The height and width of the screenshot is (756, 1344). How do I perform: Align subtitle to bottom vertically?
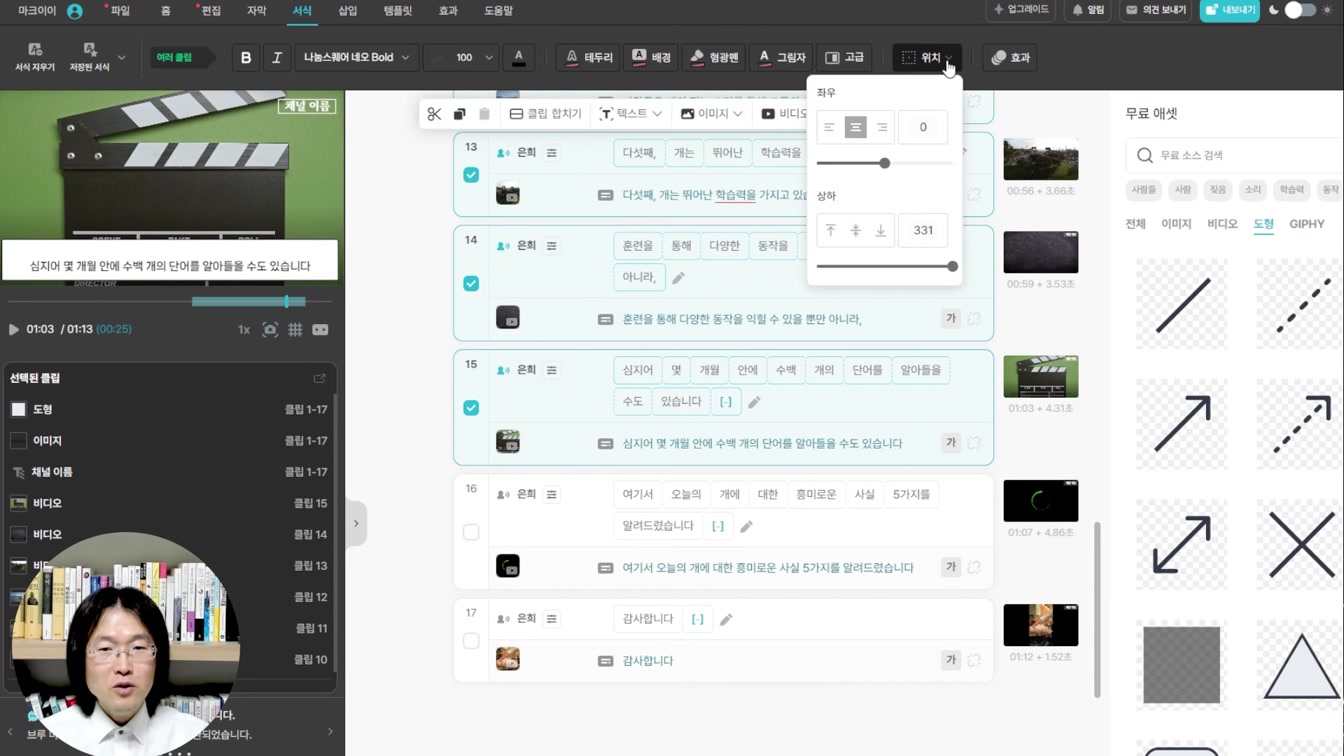coord(881,230)
